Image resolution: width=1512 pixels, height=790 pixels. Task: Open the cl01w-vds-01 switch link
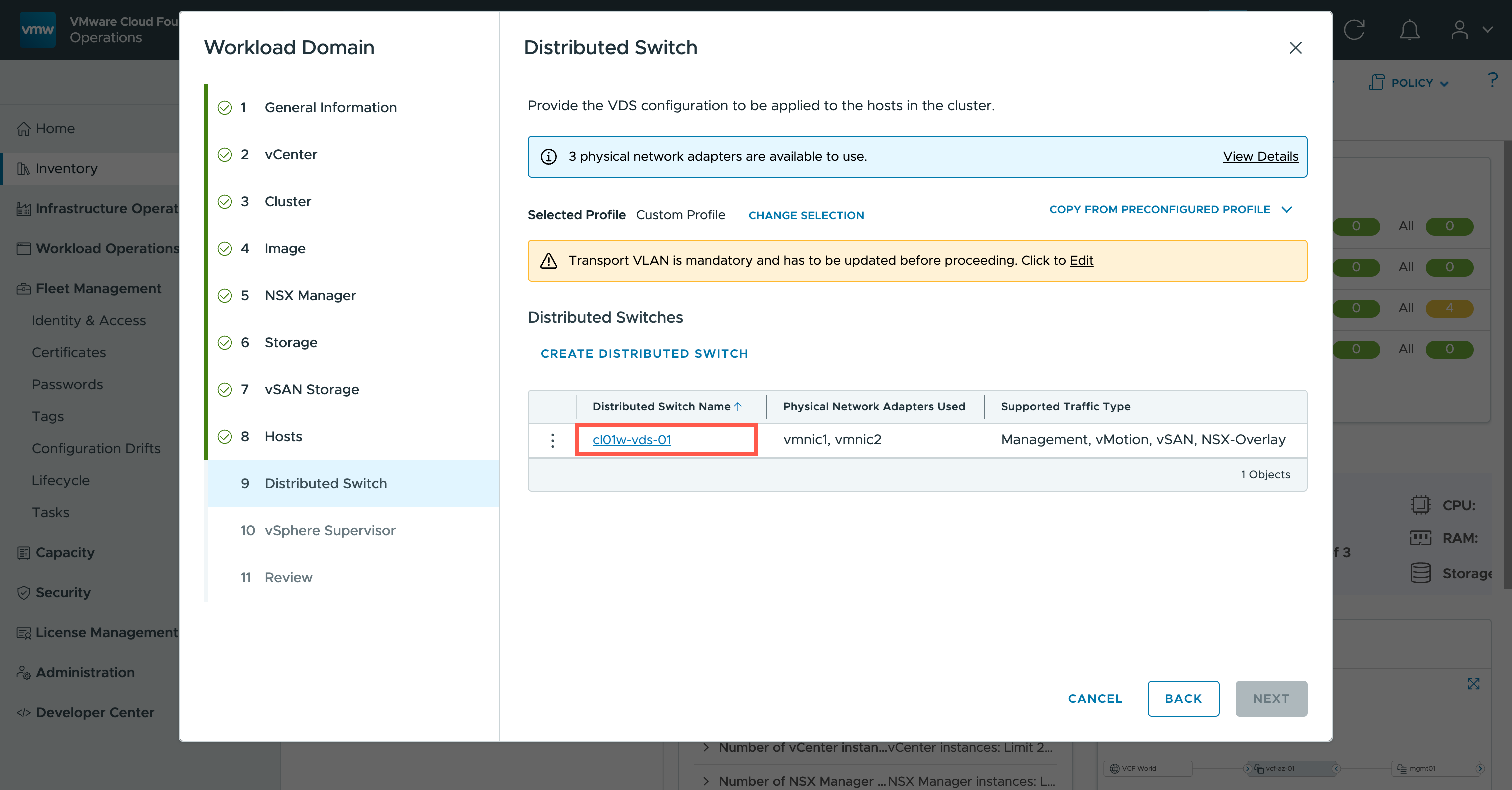coord(631,440)
